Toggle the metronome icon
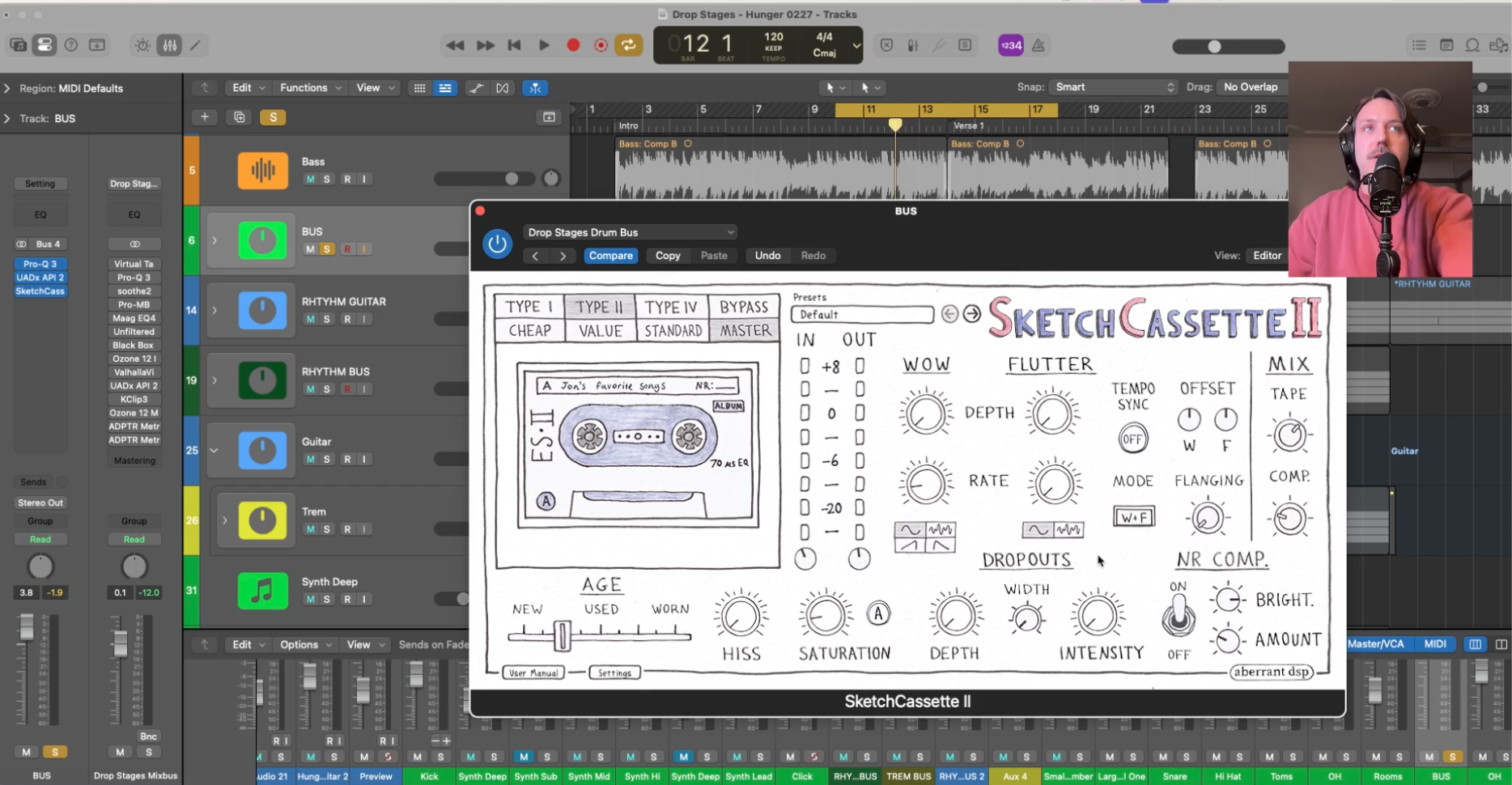 click(x=1038, y=45)
